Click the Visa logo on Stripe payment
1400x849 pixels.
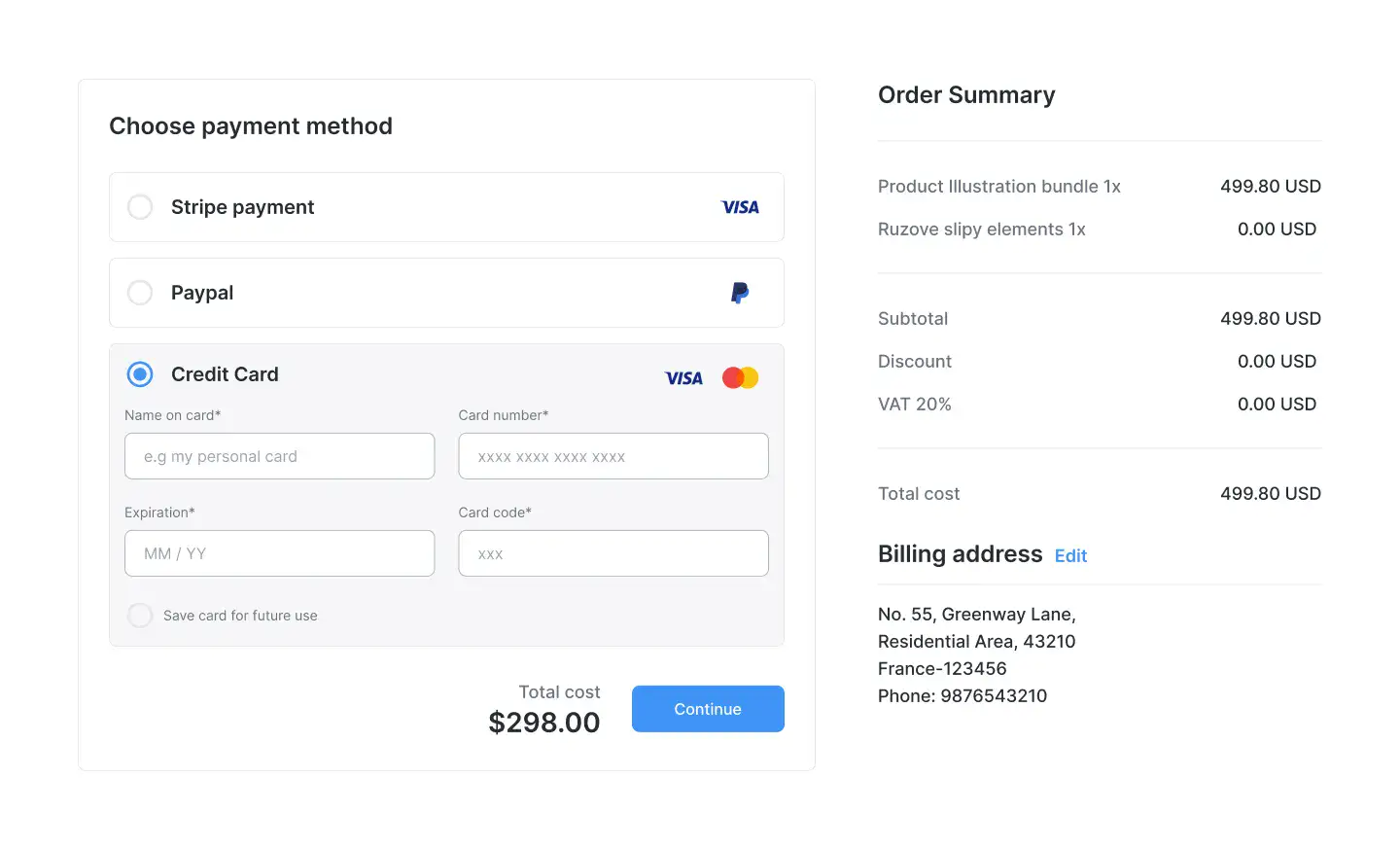click(x=740, y=207)
